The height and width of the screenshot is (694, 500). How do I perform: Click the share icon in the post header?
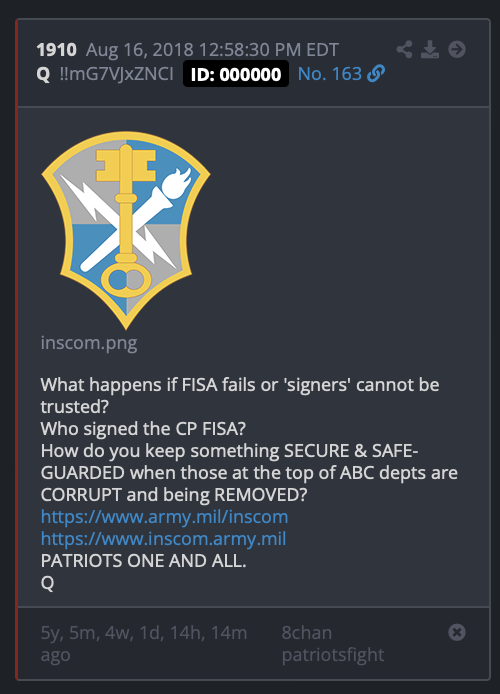coord(404,49)
